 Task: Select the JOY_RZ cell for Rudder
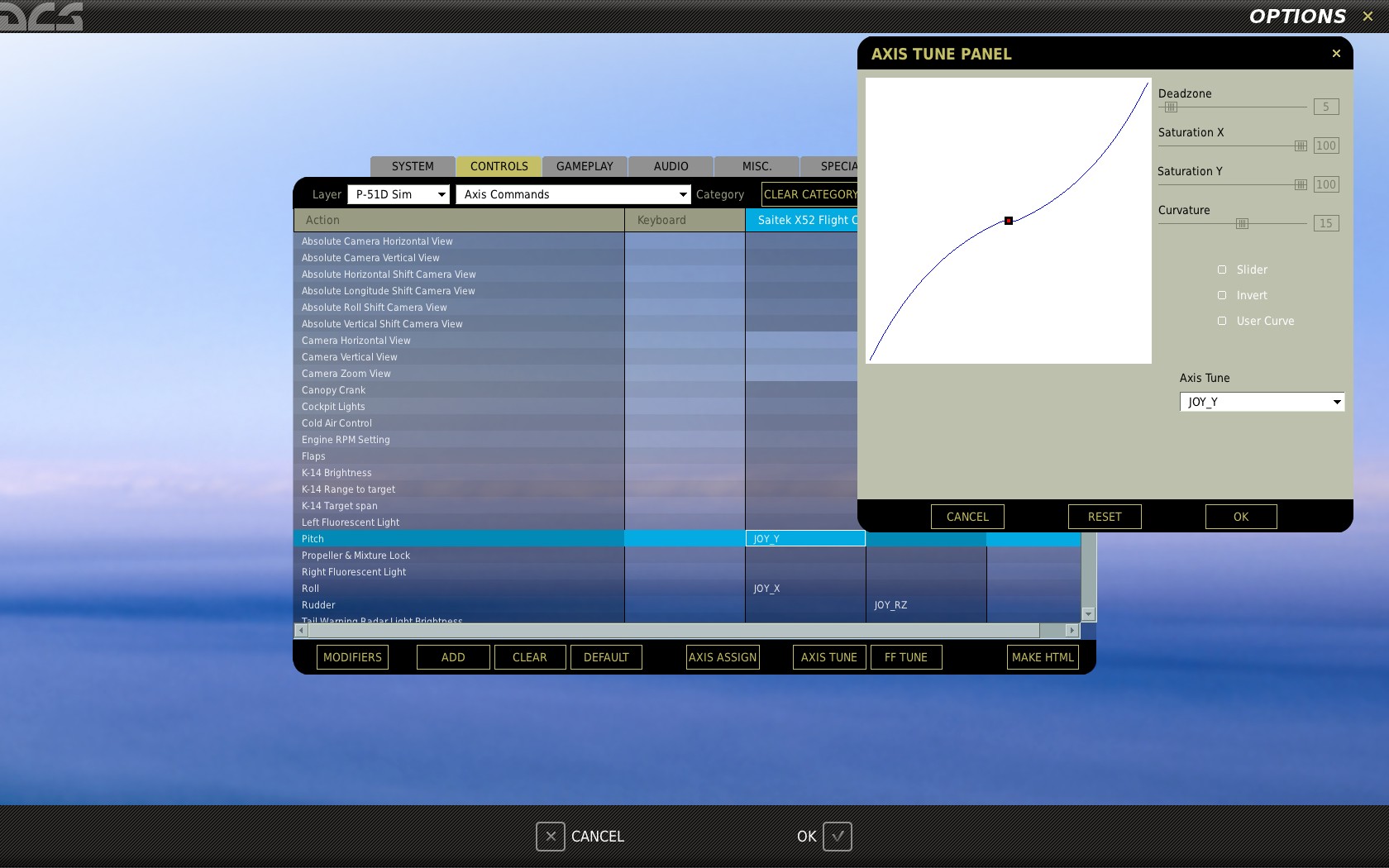pos(926,605)
